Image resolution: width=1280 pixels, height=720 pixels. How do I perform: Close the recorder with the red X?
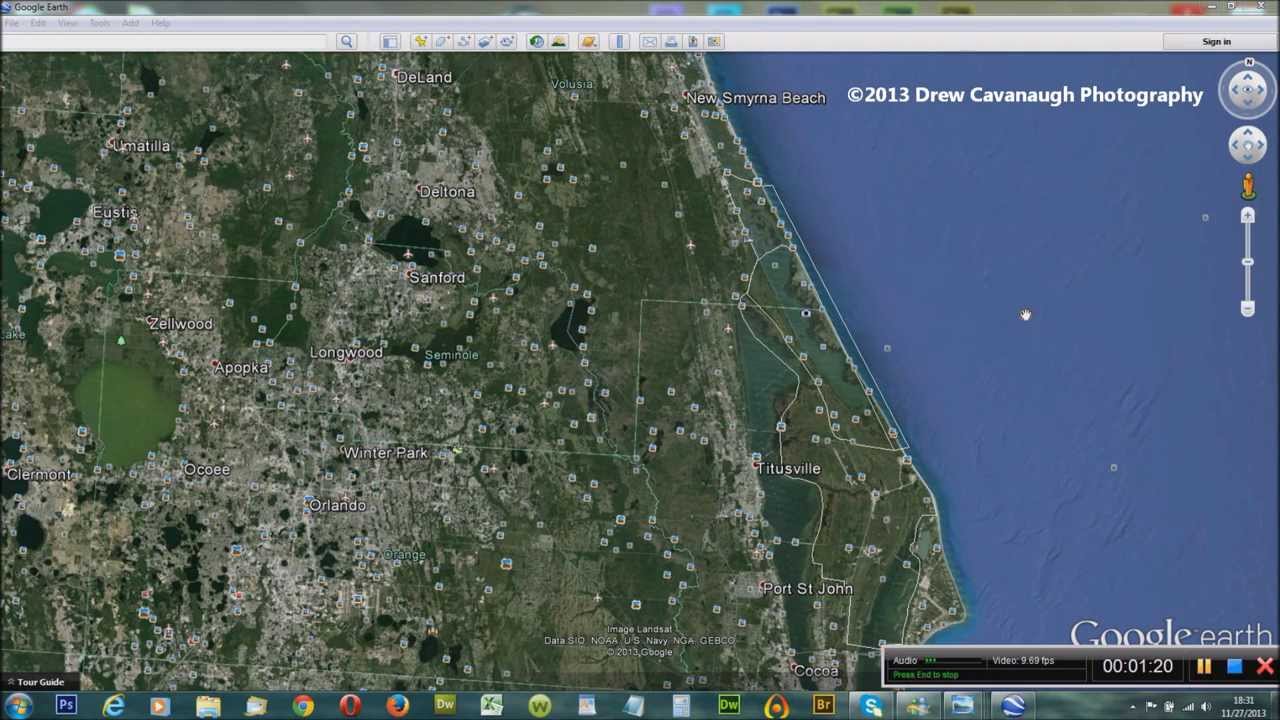pyautogui.click(x=1265, y=666)
